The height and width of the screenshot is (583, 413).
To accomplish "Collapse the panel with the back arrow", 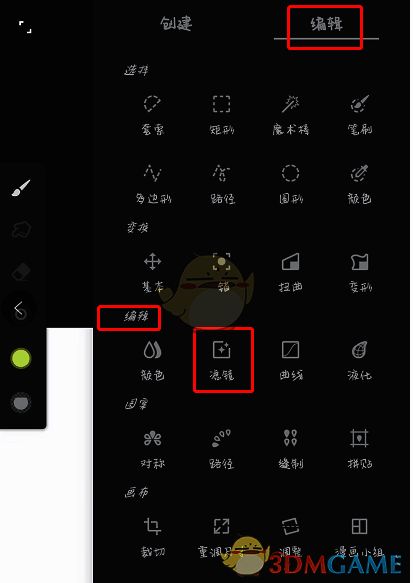I will click(19, 309).
